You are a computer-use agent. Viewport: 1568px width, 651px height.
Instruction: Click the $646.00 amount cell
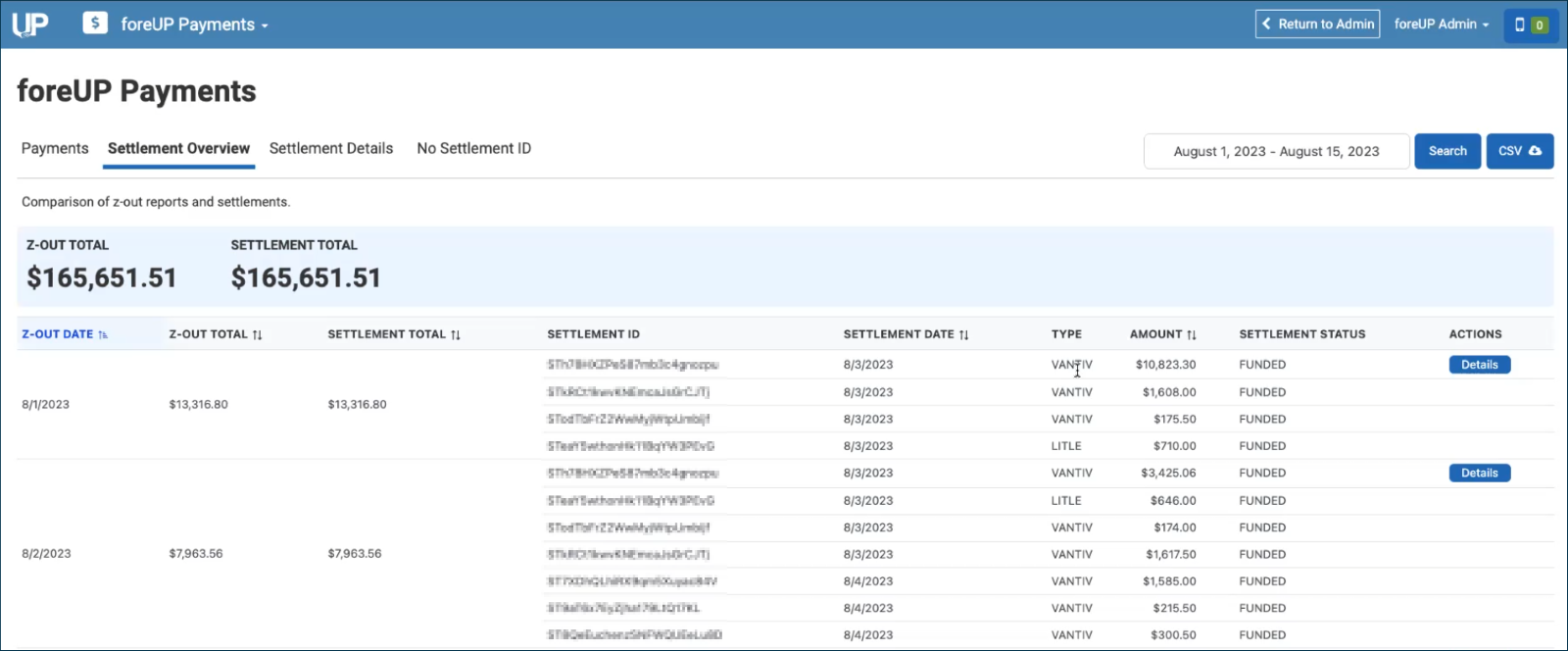[x=1173, y=501]
